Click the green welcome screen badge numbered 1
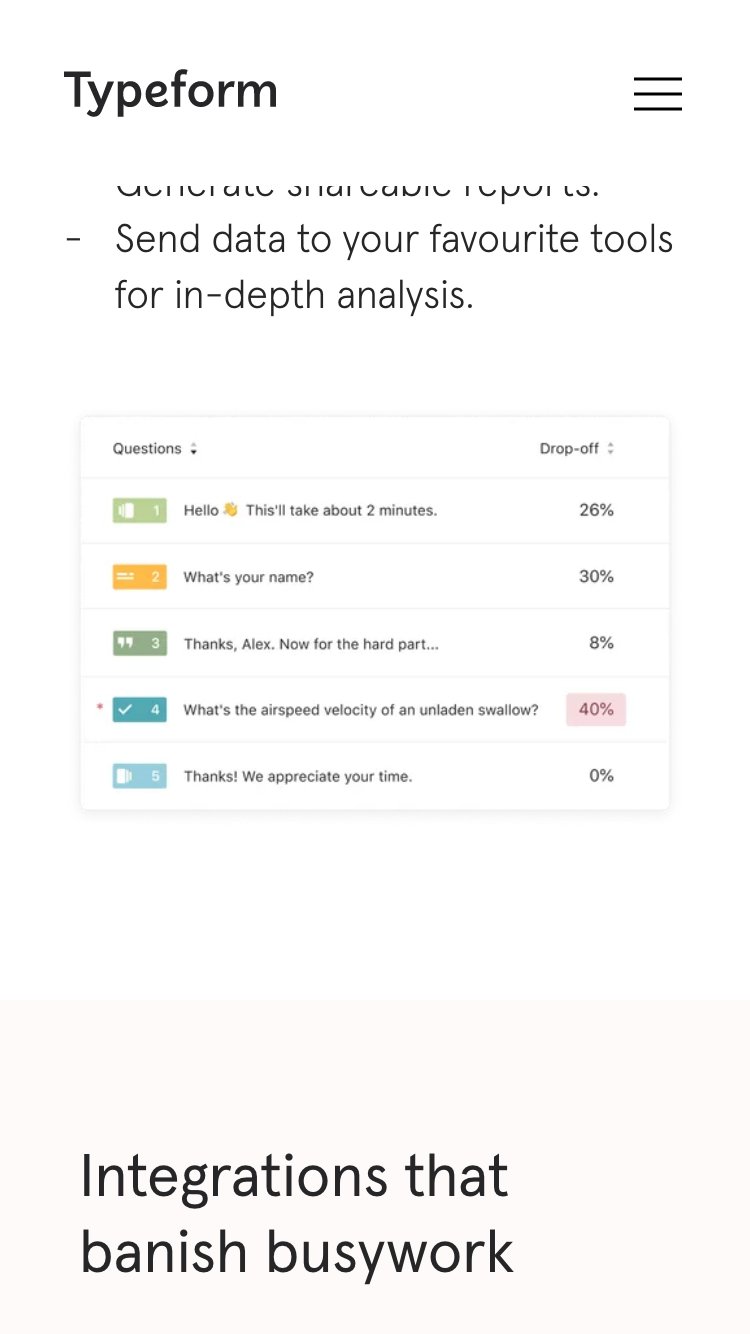Screen dimensions: 750x1334 coord(139,511)
